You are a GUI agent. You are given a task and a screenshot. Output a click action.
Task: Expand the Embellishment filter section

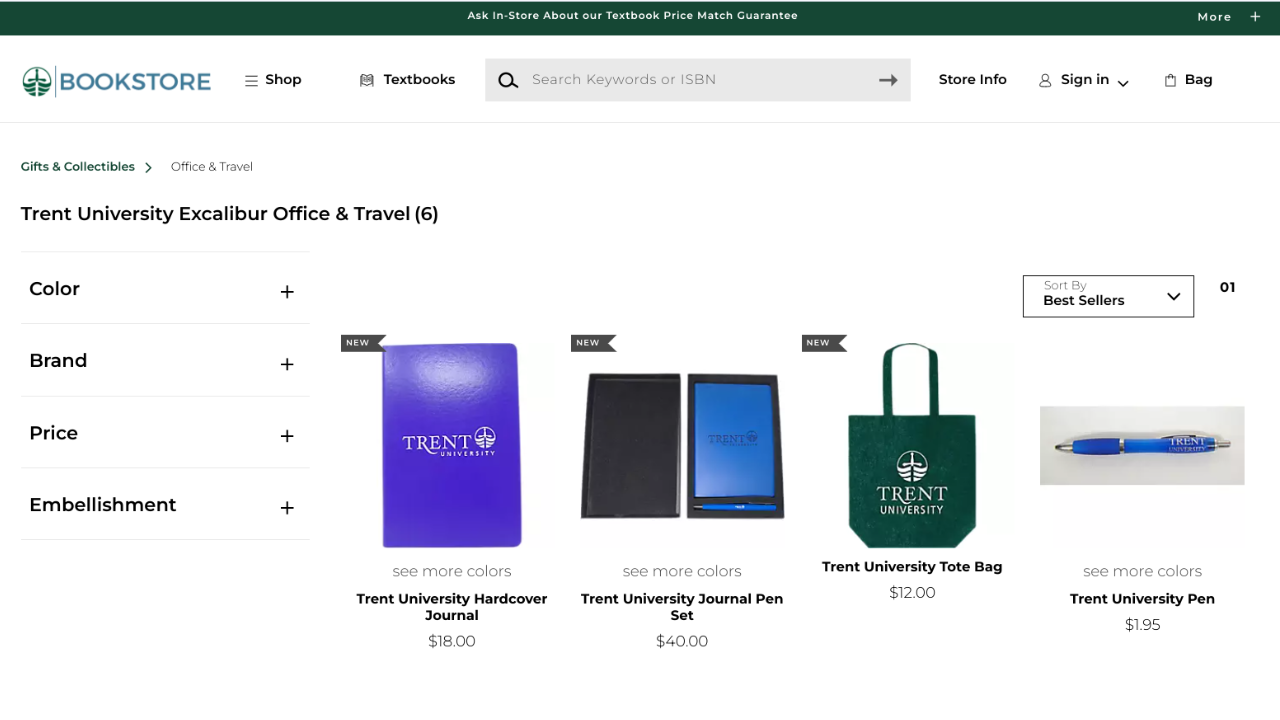(287, 507)
